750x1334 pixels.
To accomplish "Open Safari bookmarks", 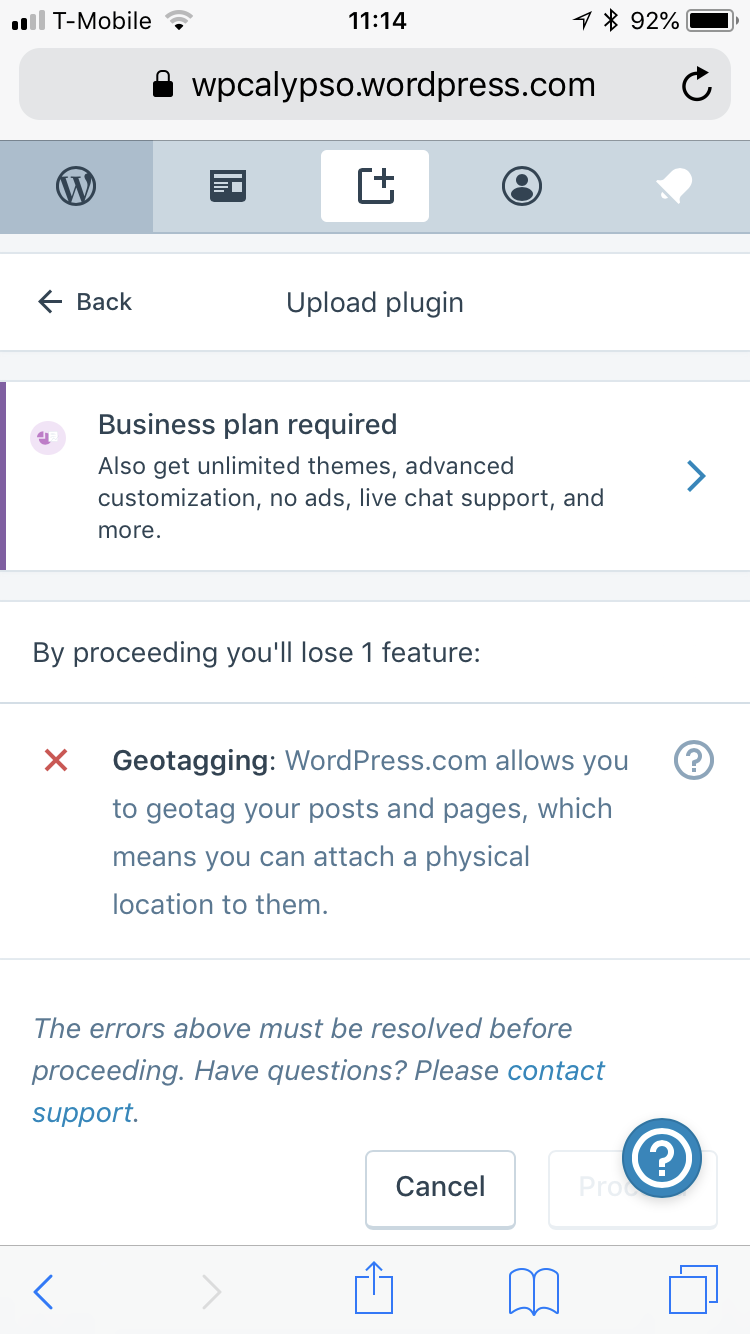I will click(x=533, y=1290).
